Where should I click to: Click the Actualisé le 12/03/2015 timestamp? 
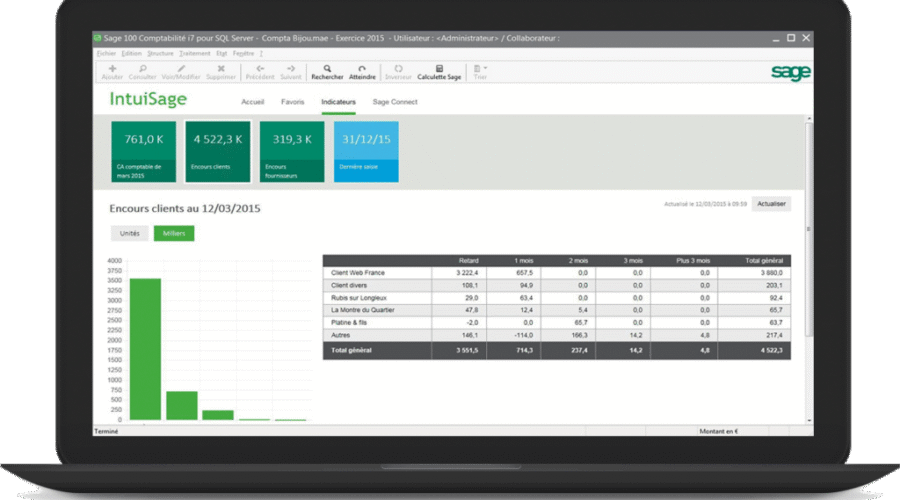coord(705,204)
